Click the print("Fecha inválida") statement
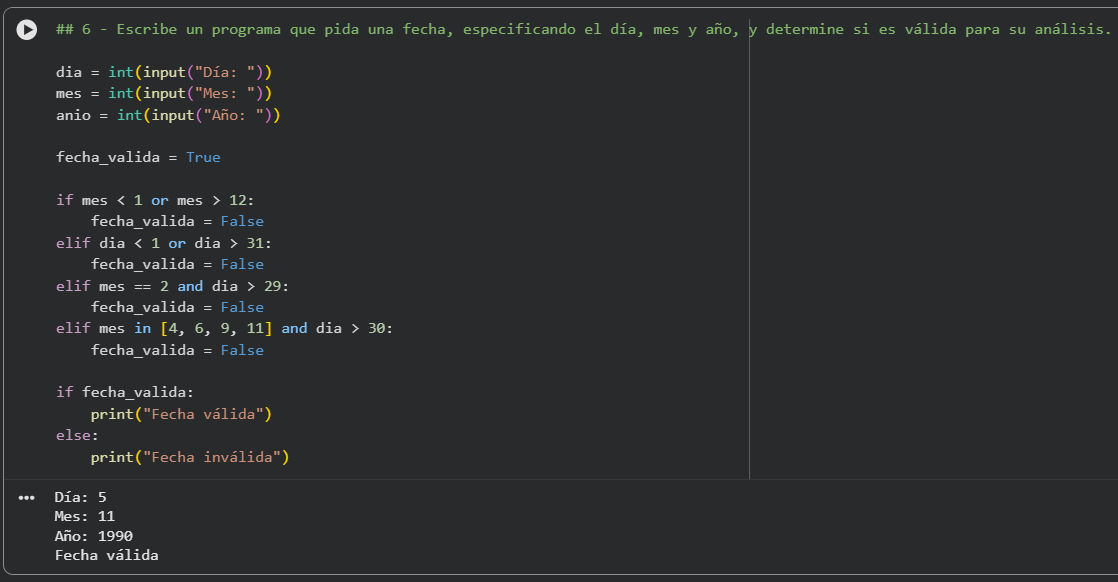 click(190, 457)
